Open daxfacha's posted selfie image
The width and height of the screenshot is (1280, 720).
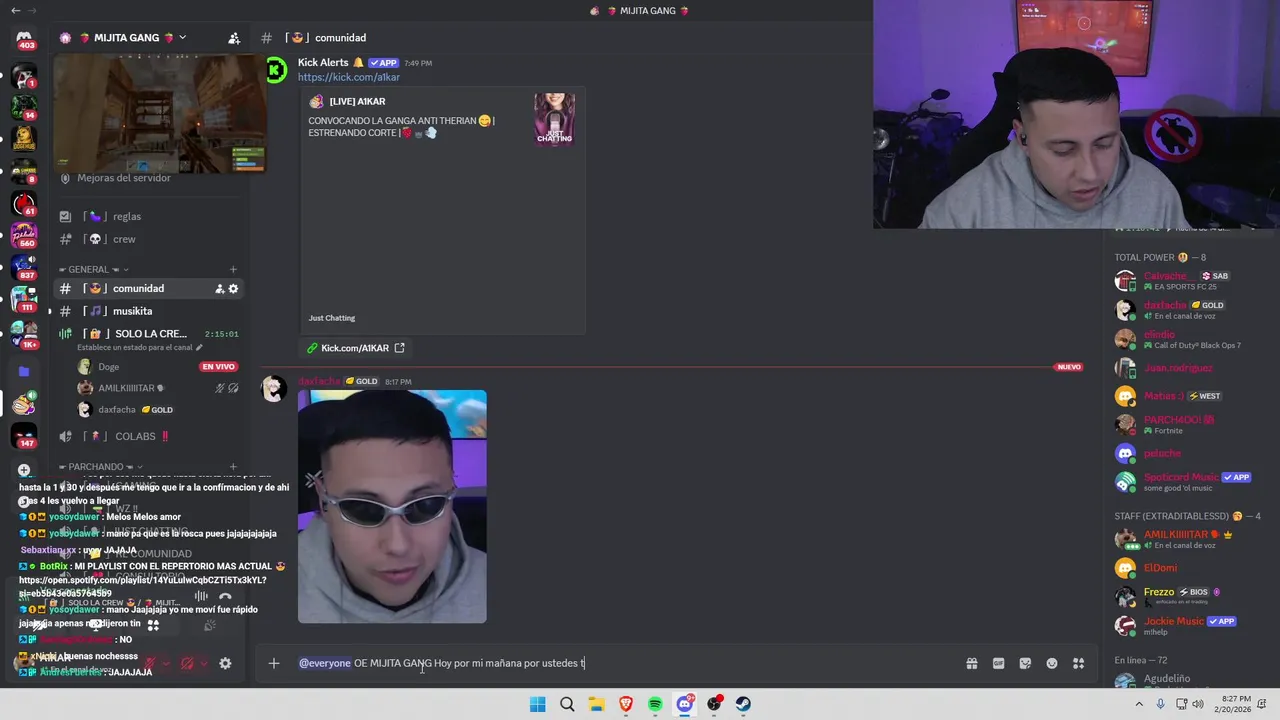(x=392, y=506)
